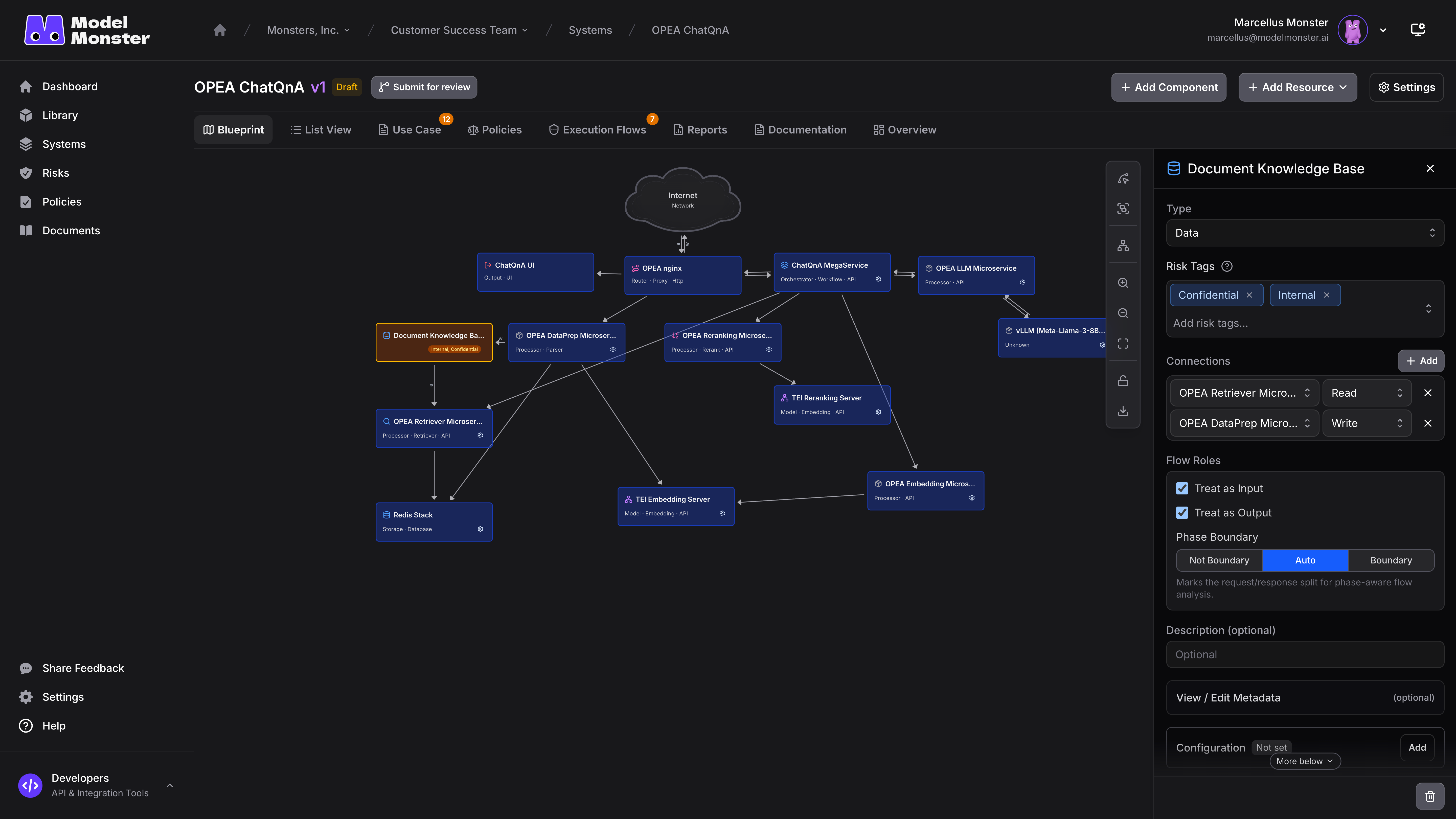
Task: Close the Document Knowledge Base panel
Action: pyautogui.click(x=1430, y=168)
